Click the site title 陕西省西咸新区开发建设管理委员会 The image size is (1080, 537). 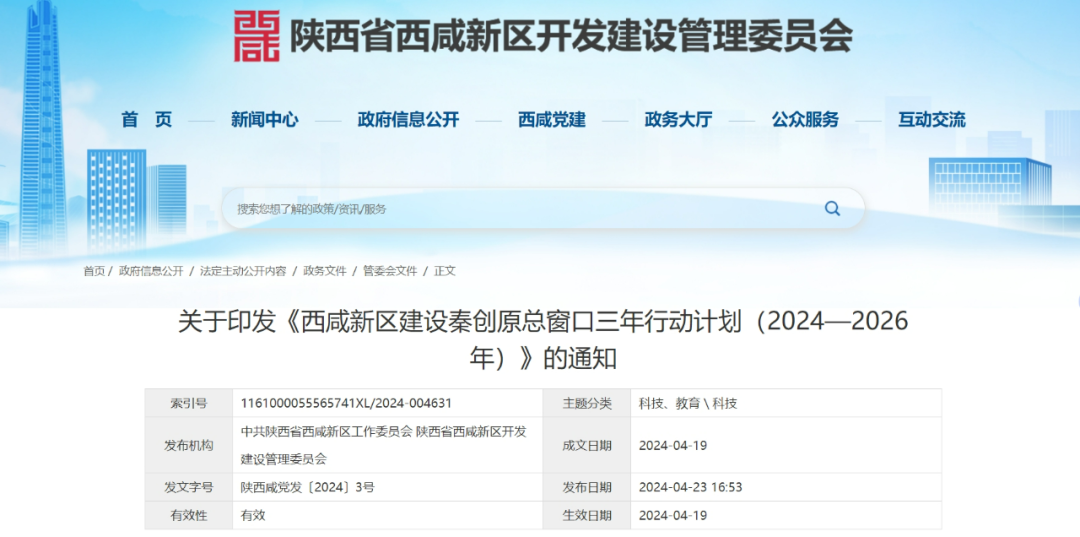click(571, 36)
